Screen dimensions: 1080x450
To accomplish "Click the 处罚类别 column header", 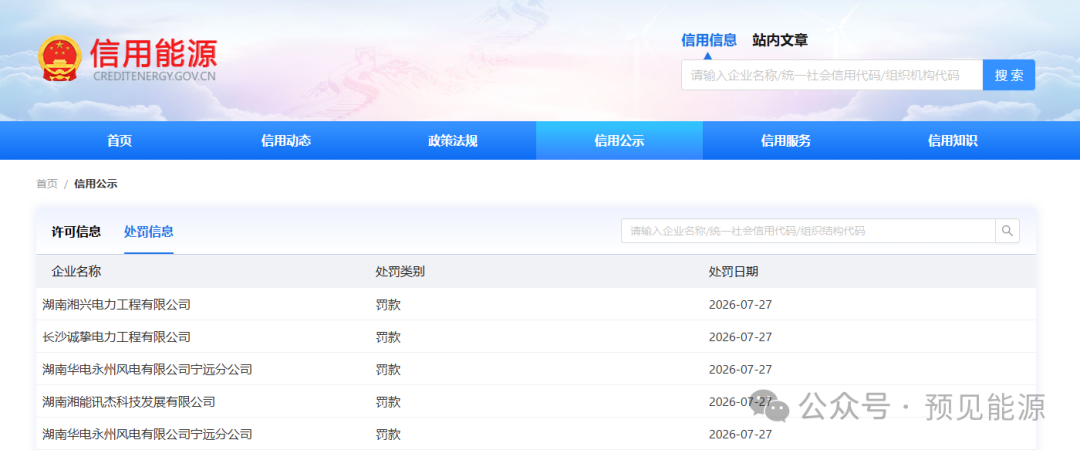I will point(400,272).
